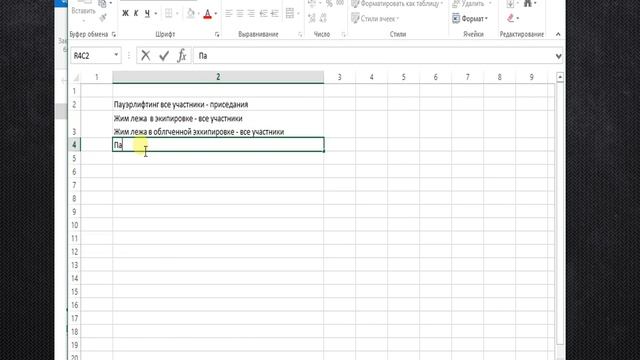The height and width of the screenshot is (360, 640).
Task: Confirm entry with the checkmark button
Action: point(164,56)
